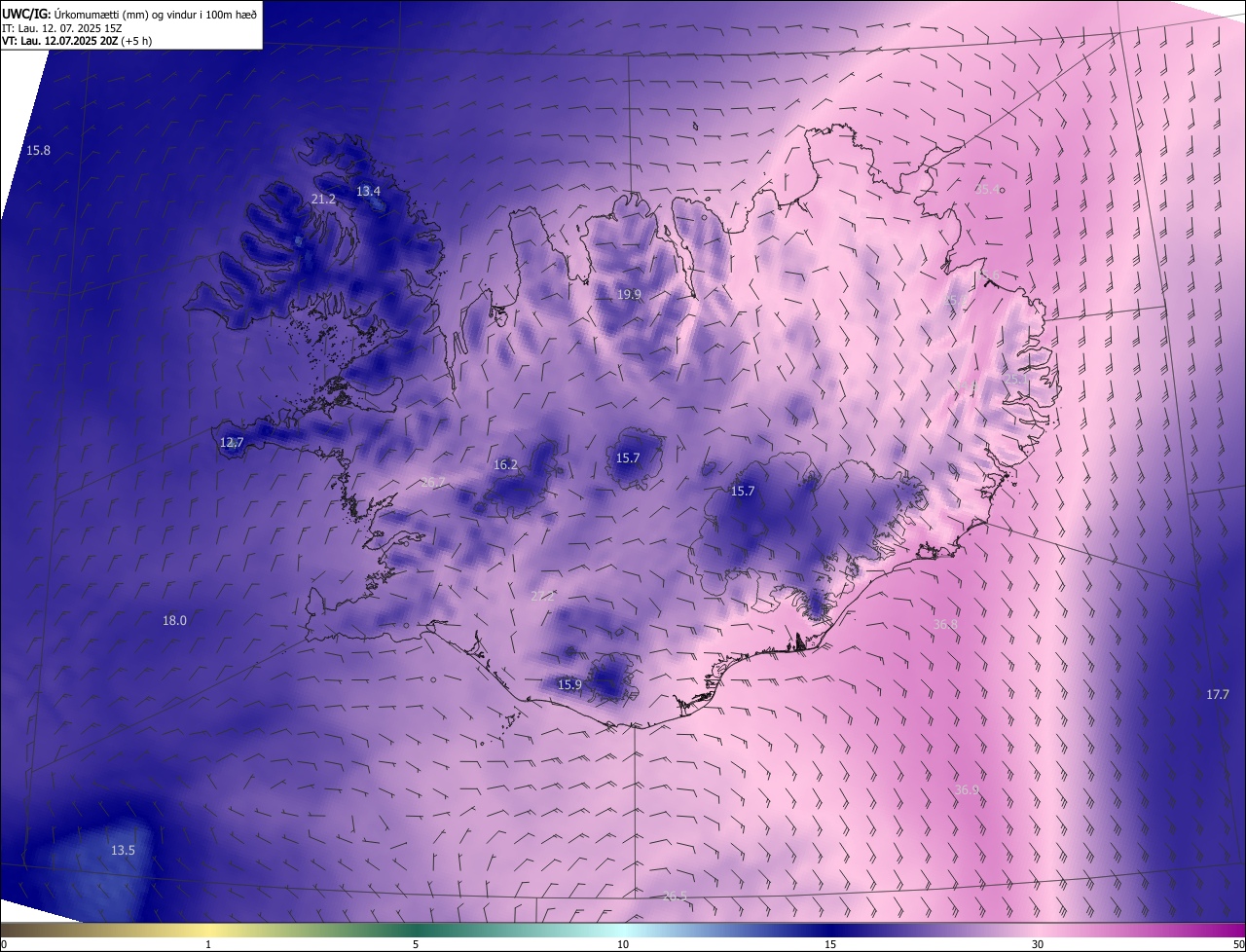Click the 25.1 value label in the east fjords
This screenshot has width=1246, height=952.
pos(1015,379)
